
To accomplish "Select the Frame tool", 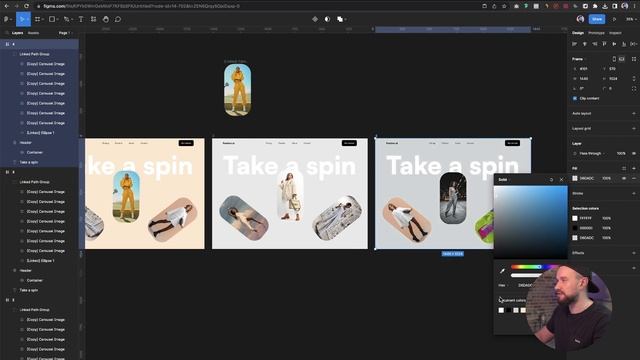I will click(x=38, y=19).
